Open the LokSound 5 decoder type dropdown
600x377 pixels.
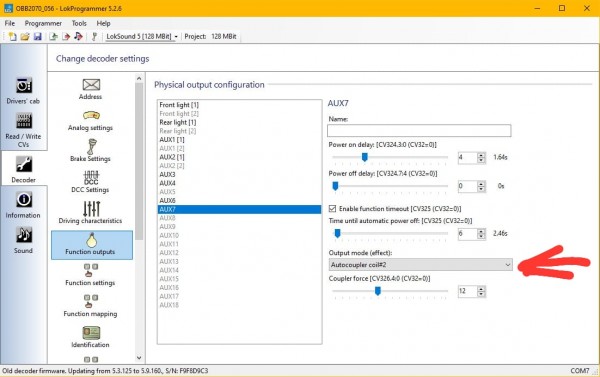click(142, 36)
